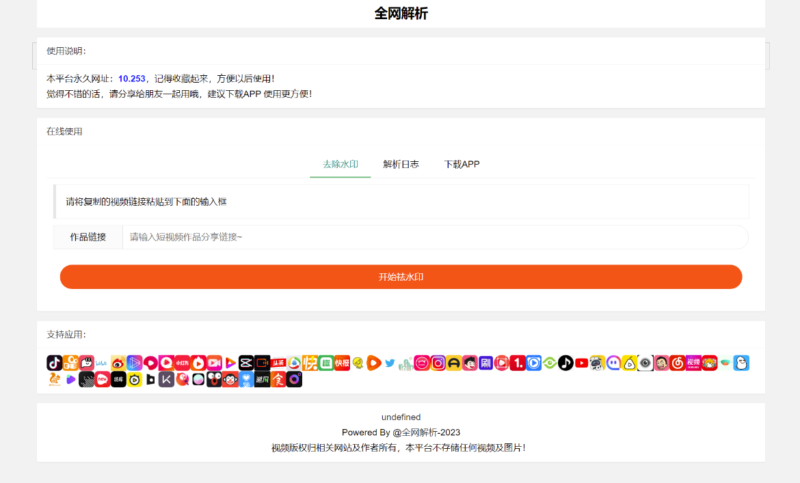
Task: Click the orange 全 character app icon
Action: (278, 379)
